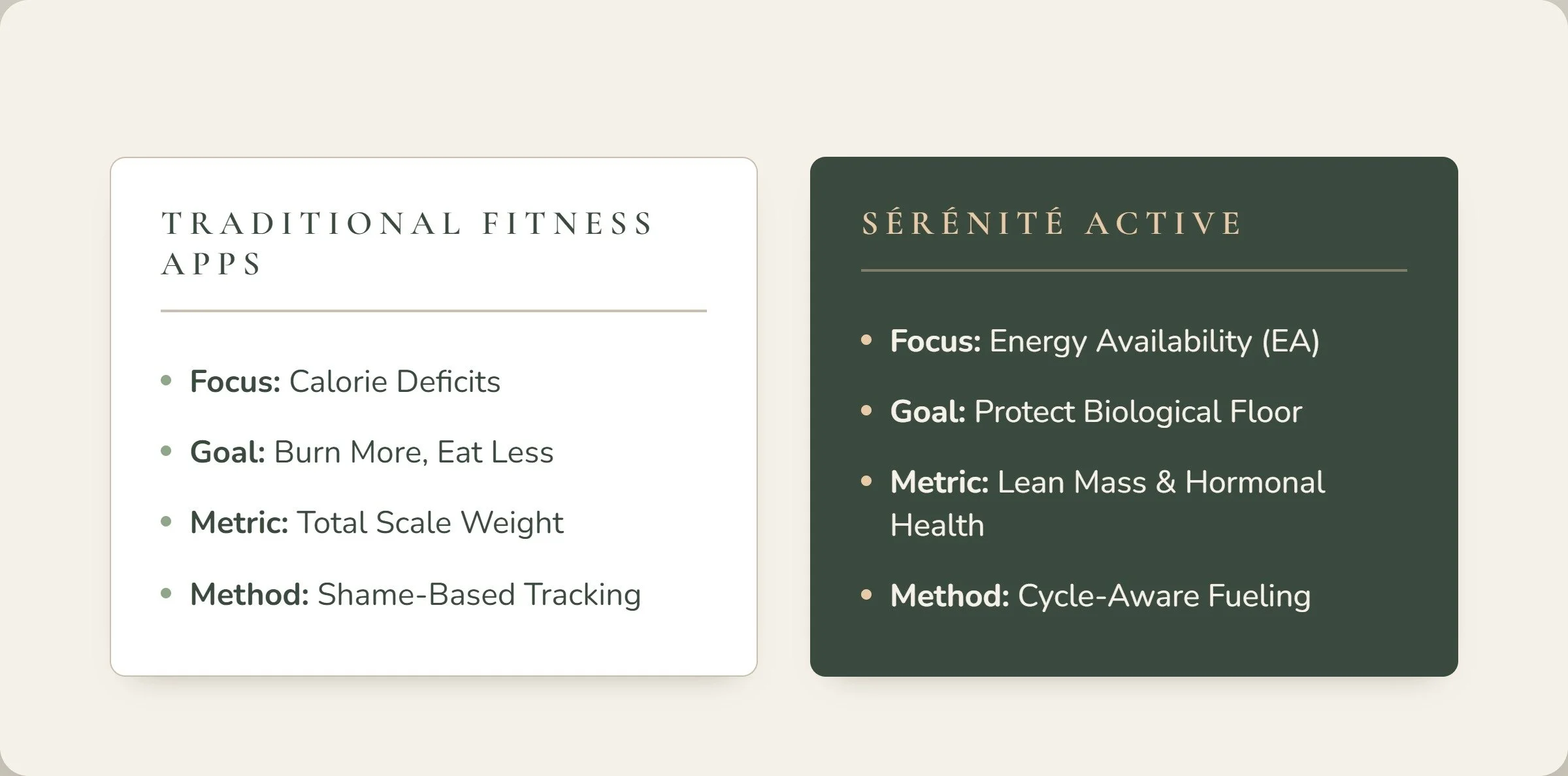This screenshot has height=776, width=1568.
Task: Click beige bullet beside Energy Availability
Action: click(866, 340)
